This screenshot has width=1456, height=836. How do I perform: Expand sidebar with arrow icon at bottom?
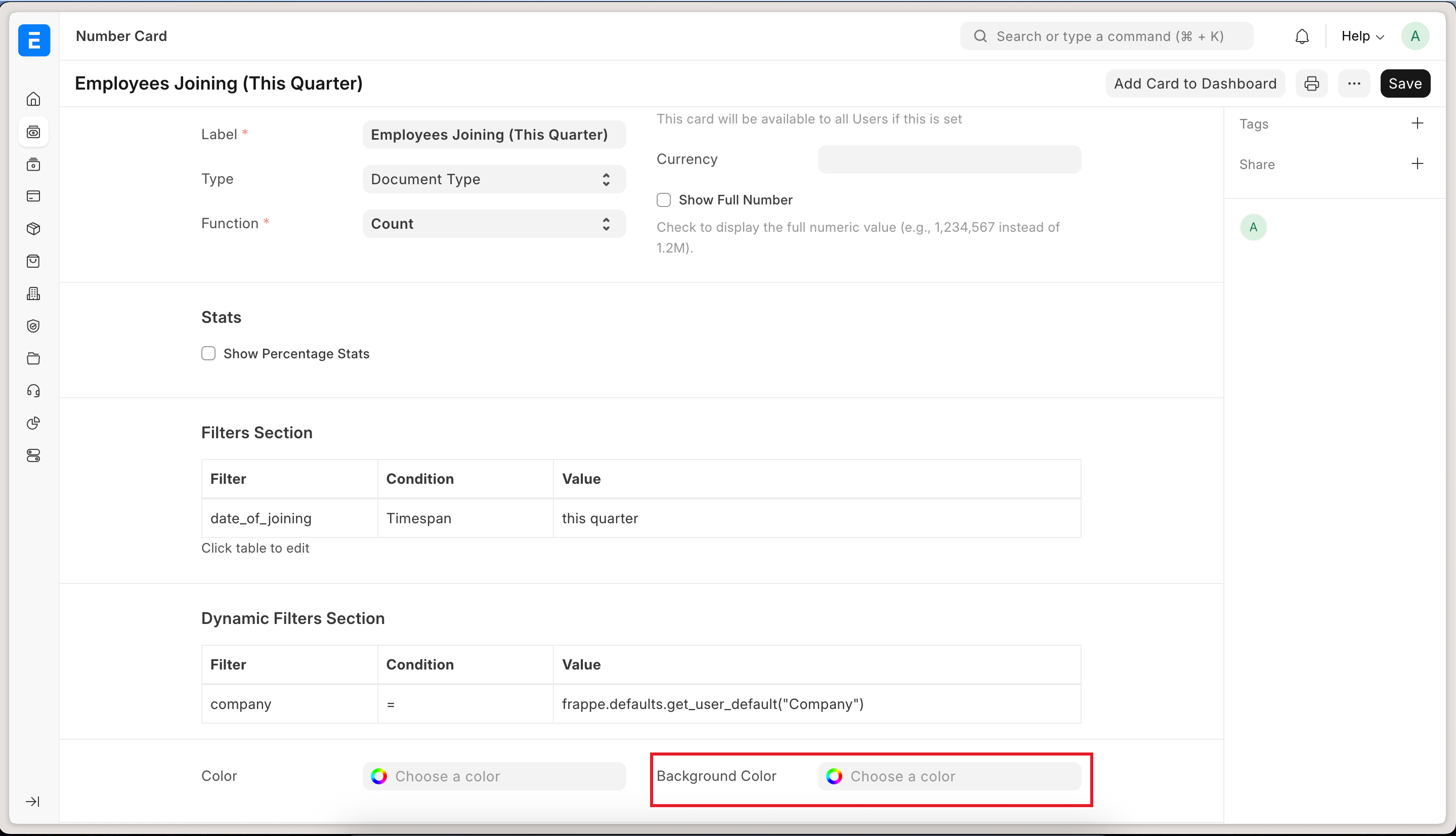[33, 802]
